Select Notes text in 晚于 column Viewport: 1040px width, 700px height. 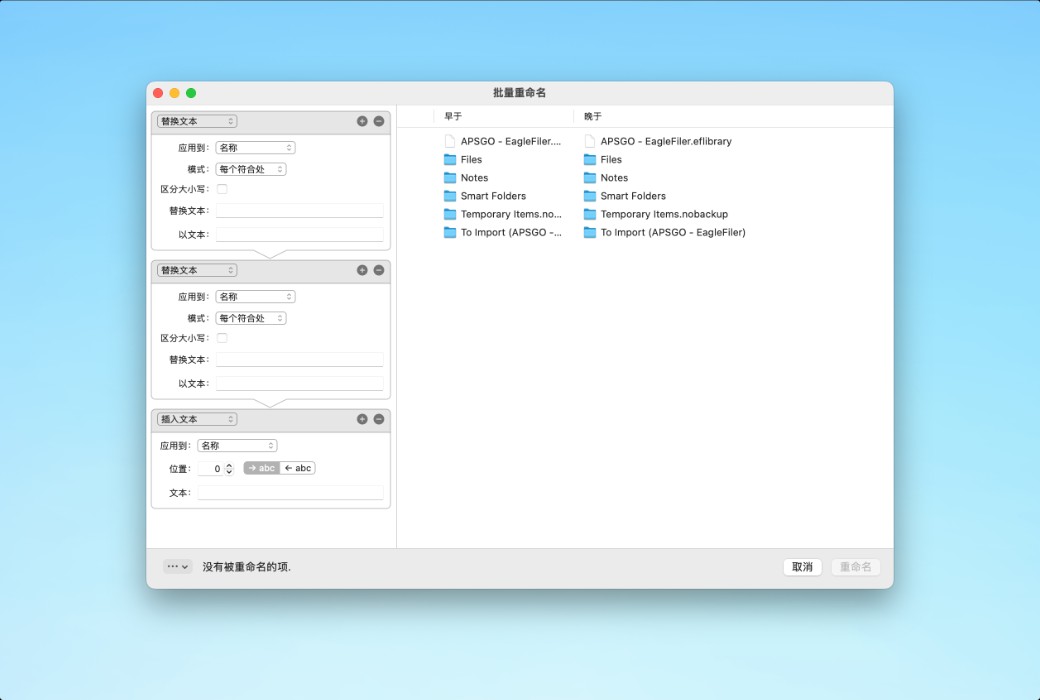[614, 178]
